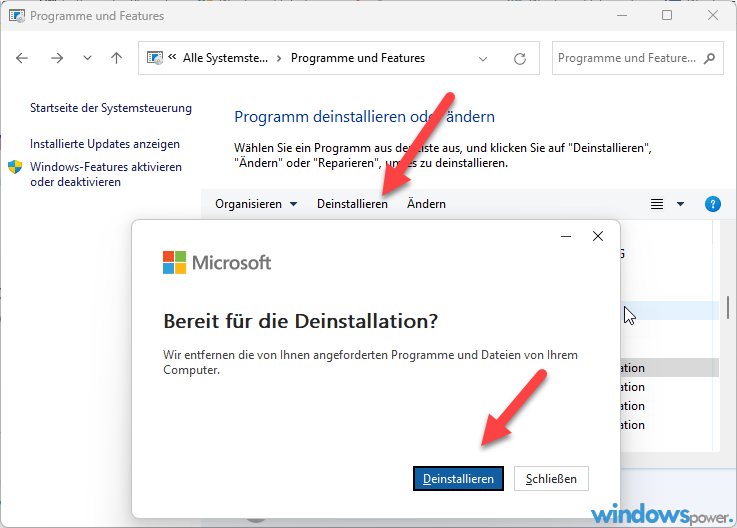737x528 pixels.
Task: Click the shield icon beside Windows-Features
Action: tap(15, 167)
